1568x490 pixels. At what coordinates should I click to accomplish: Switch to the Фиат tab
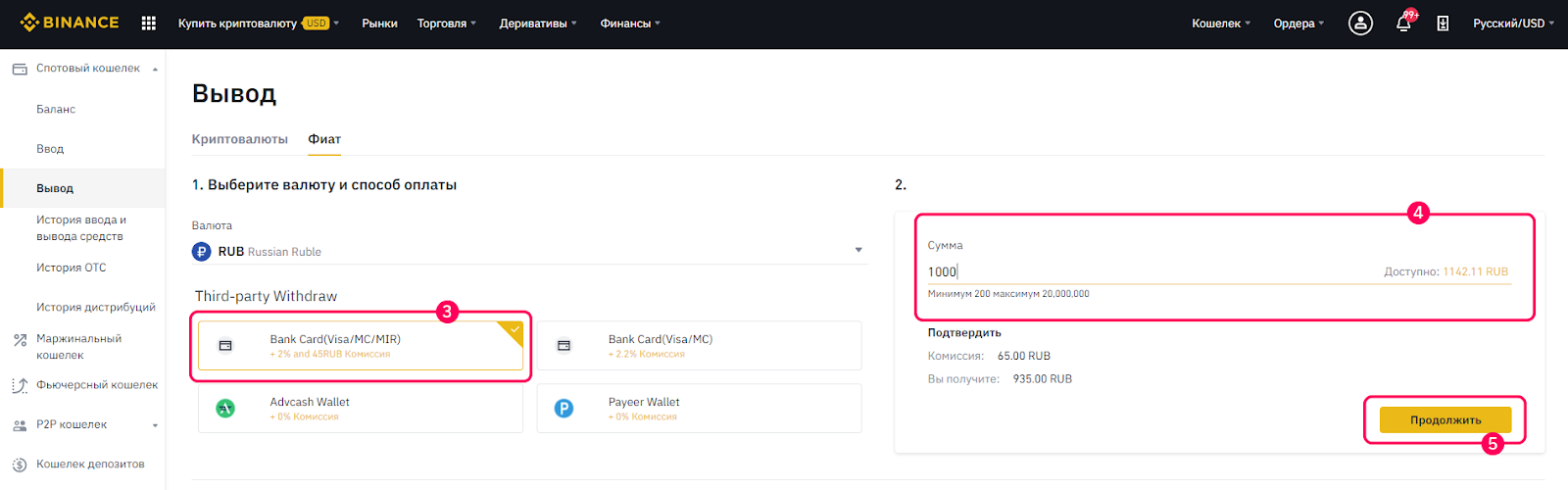point(324,139)
